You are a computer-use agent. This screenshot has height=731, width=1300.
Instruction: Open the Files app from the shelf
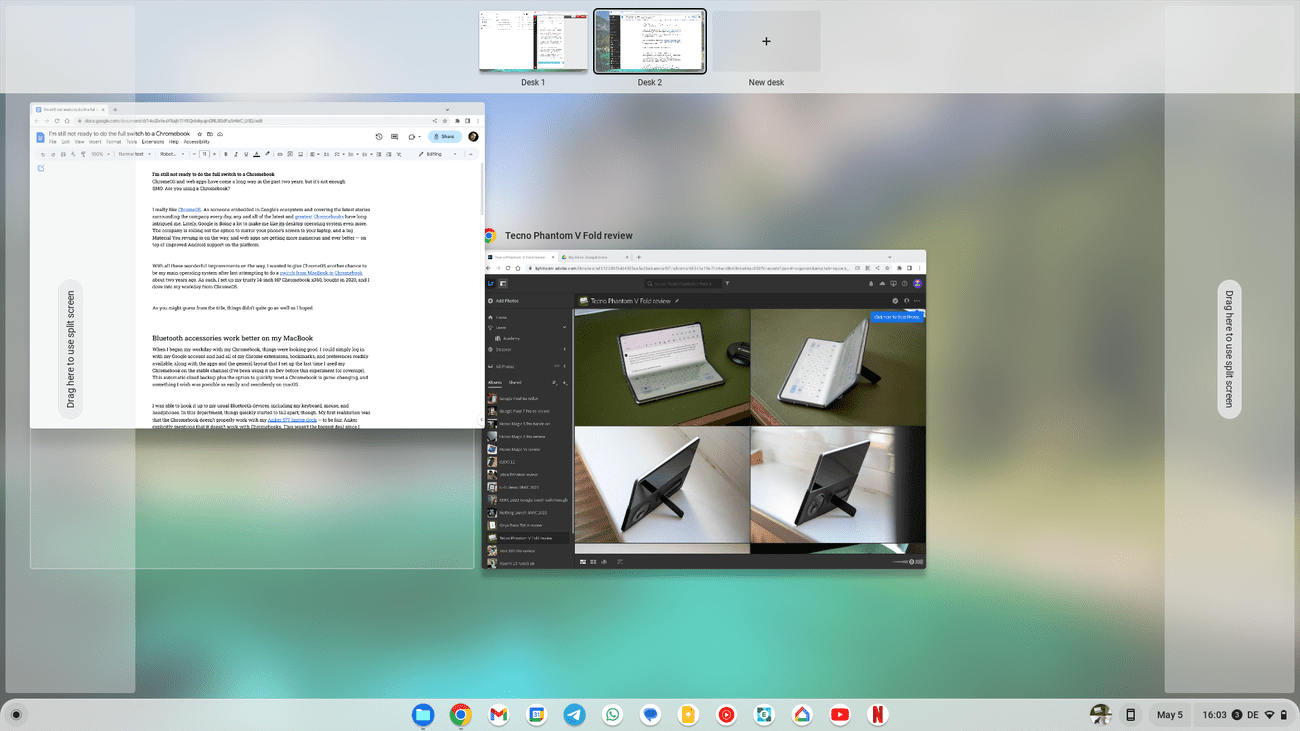423,714
